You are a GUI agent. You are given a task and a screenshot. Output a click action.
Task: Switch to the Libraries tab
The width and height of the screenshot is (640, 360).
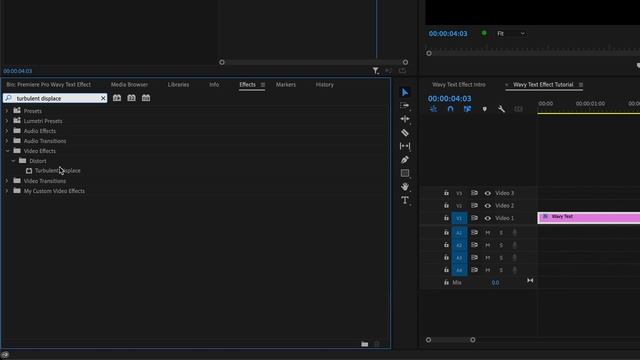tap(178, 84)
